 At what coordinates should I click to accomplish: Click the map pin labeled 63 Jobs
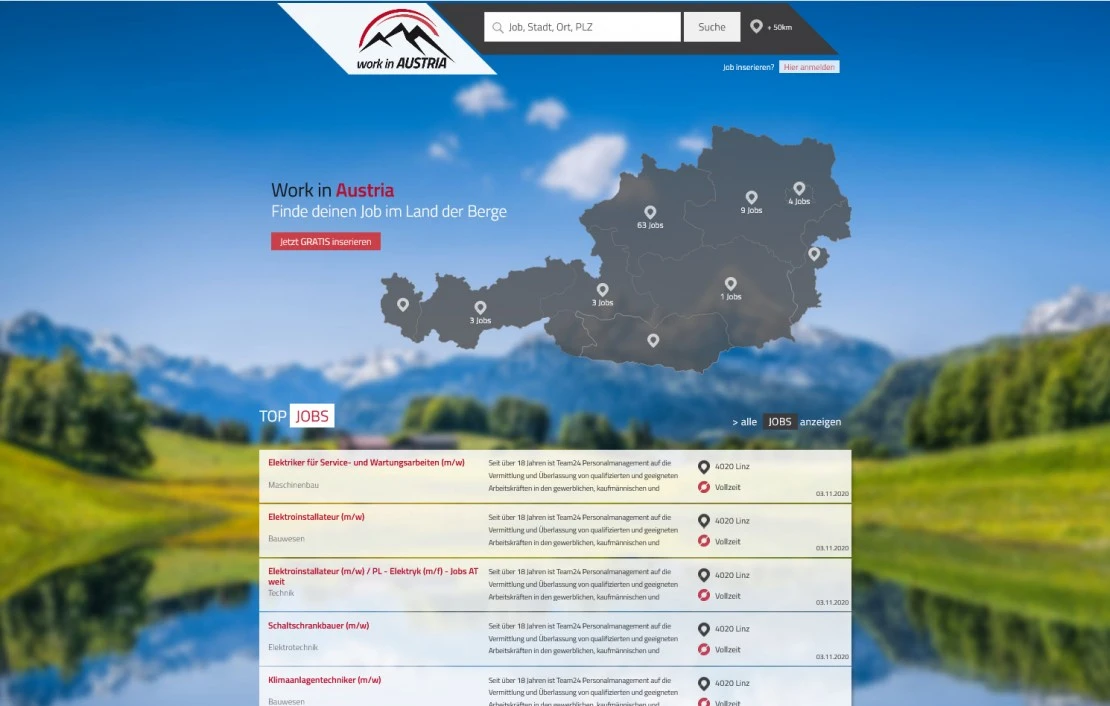[x=650, y=212]
